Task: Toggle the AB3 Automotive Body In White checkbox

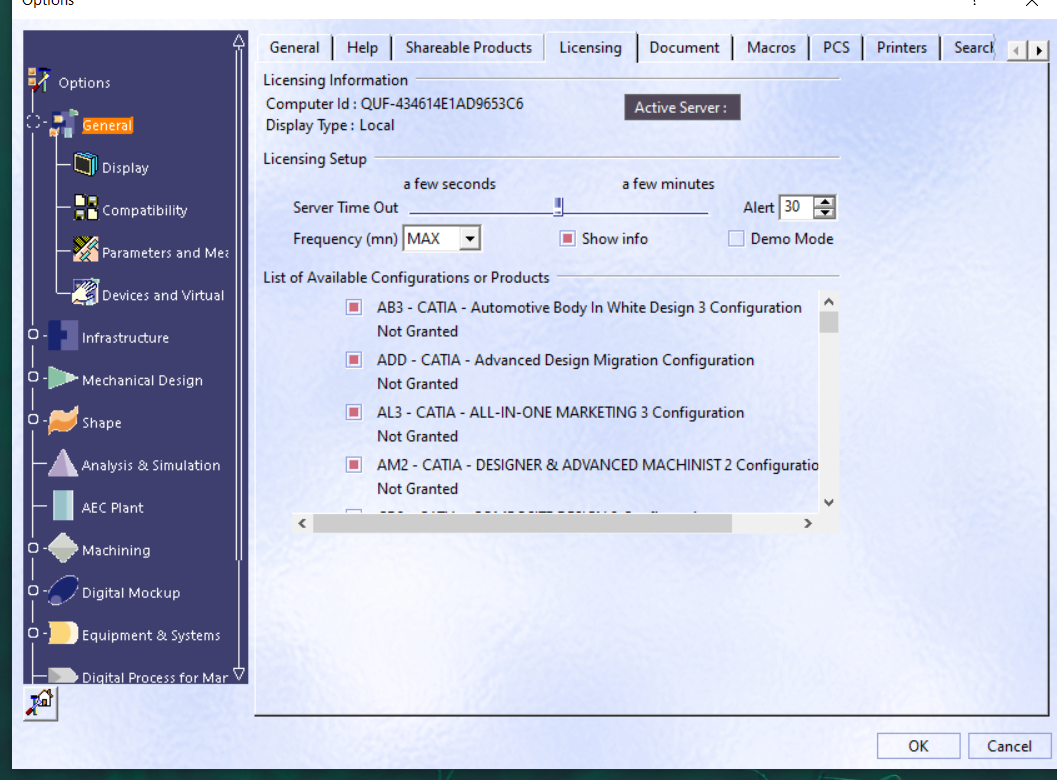Action: pyautogui.click(x=354, y=307)
